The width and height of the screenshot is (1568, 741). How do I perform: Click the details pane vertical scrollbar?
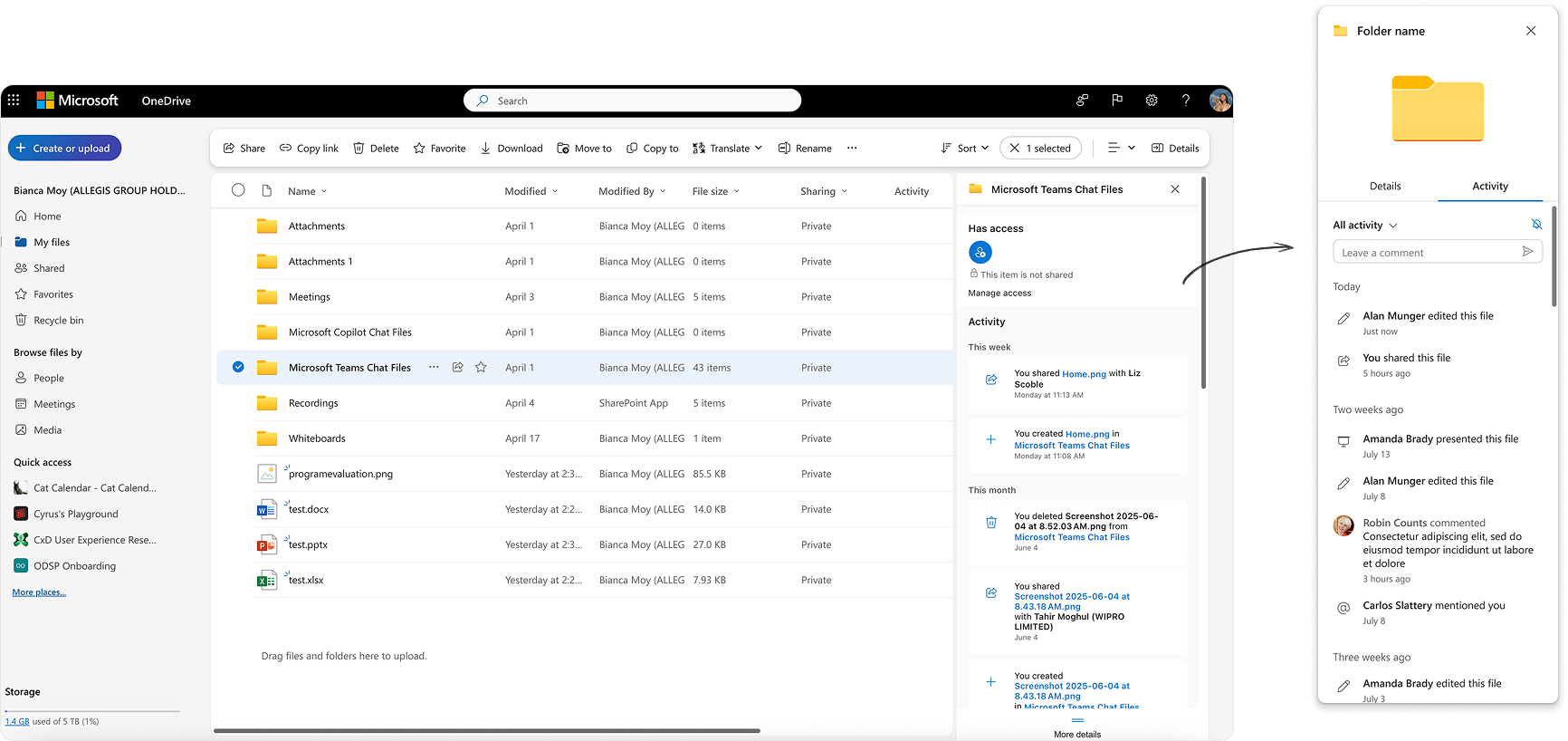[1203, 283]
